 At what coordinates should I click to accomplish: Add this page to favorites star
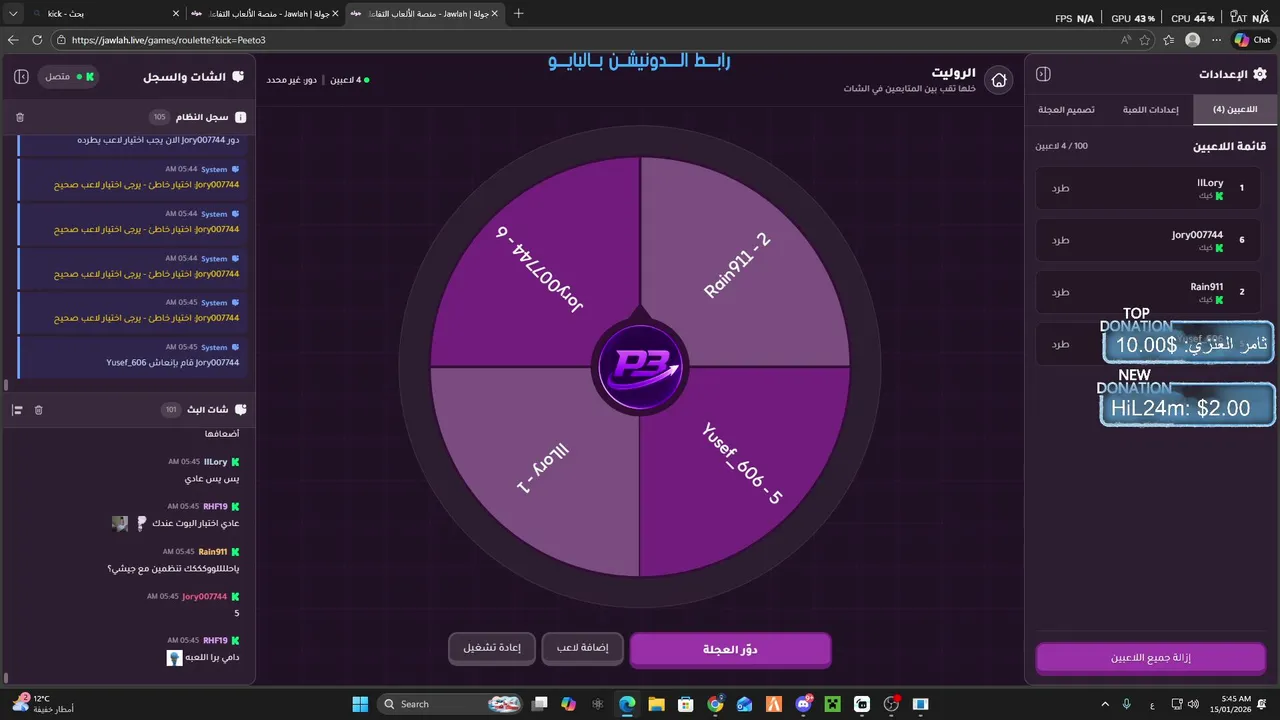click(x=1145, y=40)
